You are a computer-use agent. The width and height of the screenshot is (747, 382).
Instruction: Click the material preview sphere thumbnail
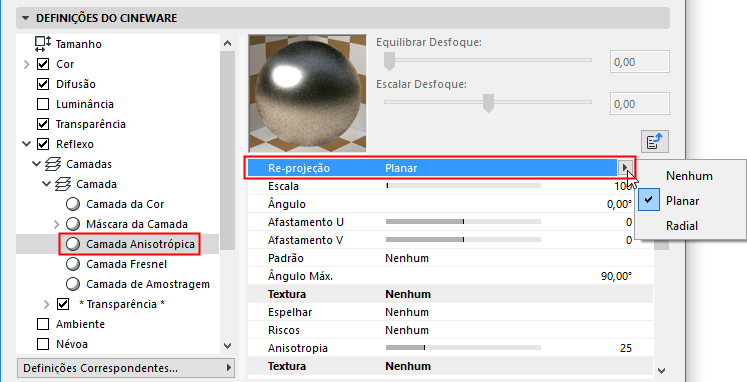click(307, 93)
